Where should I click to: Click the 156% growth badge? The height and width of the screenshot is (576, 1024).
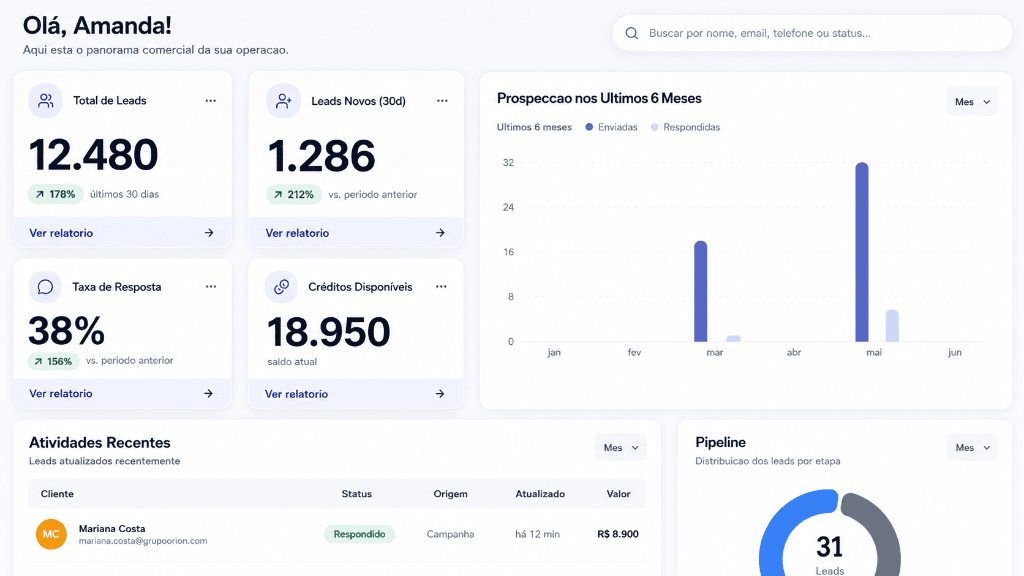click(54, 361)
